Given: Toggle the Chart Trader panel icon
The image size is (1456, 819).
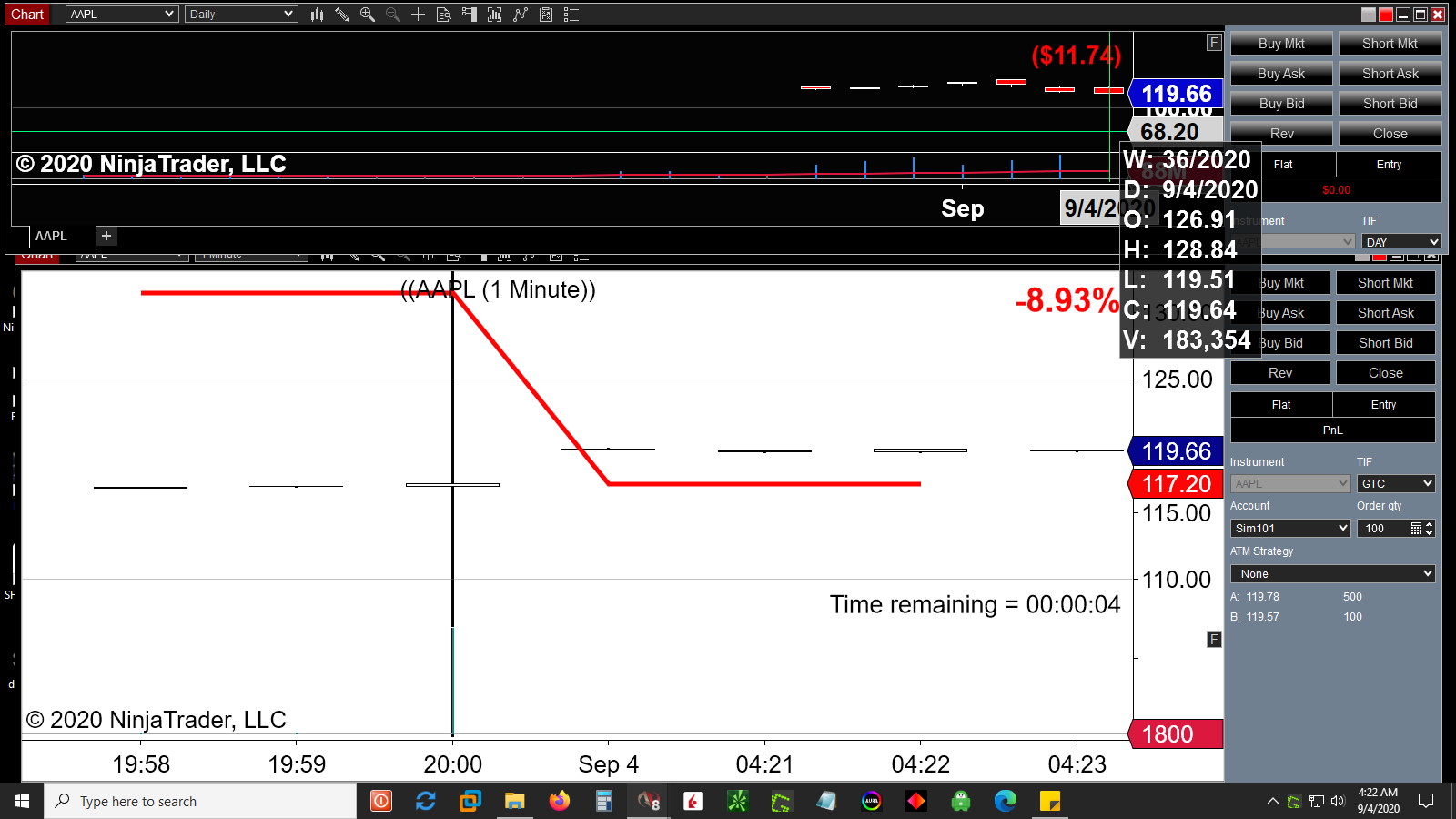Looking at the screenshot, I should click(470, 15).
